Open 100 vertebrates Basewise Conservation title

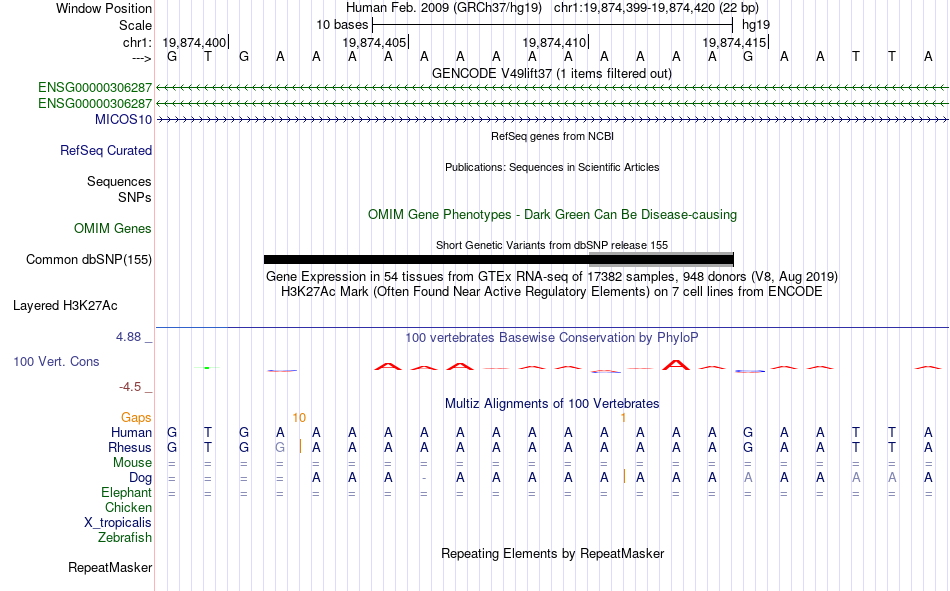(552, 338)
